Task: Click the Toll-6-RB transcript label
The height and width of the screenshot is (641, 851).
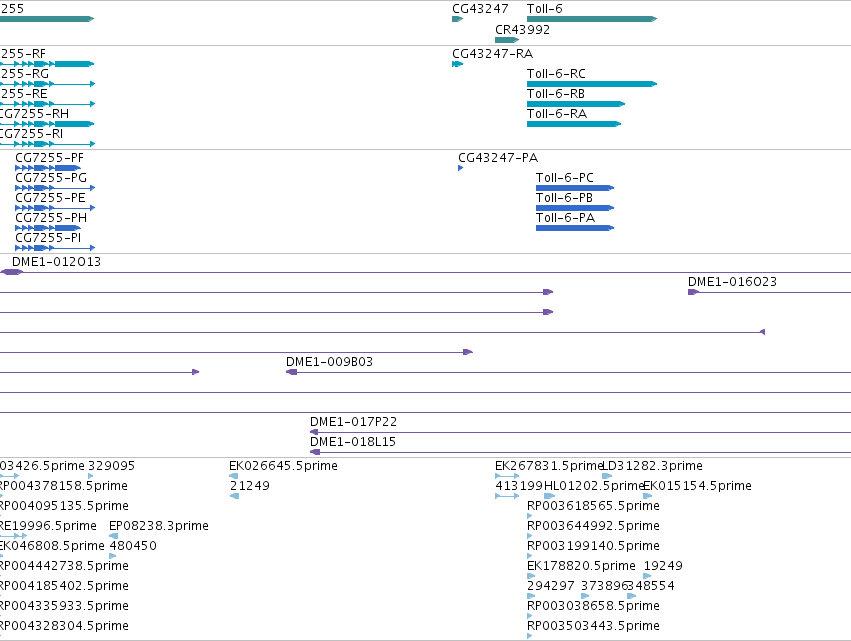Action: (x=556, y=94)
